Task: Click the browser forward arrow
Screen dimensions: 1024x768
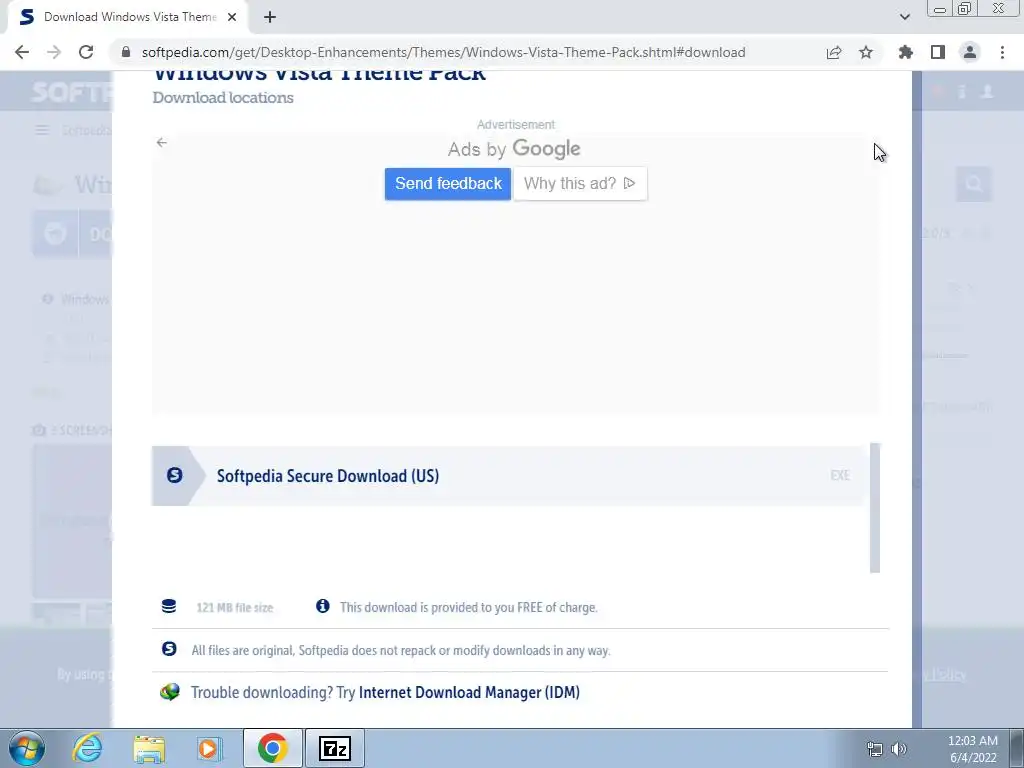Action: tap(54, 52)
